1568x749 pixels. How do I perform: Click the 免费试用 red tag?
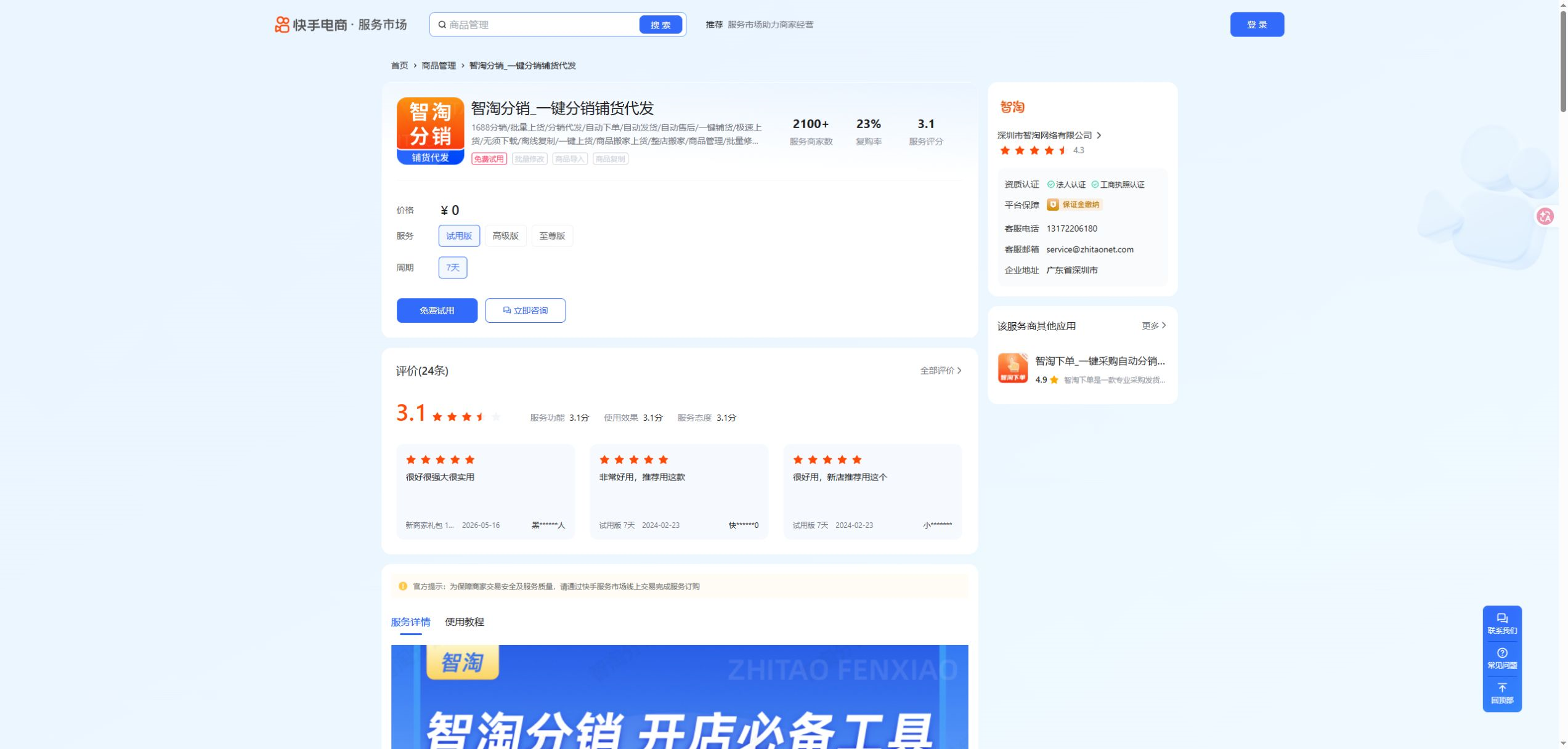[489, 159]
